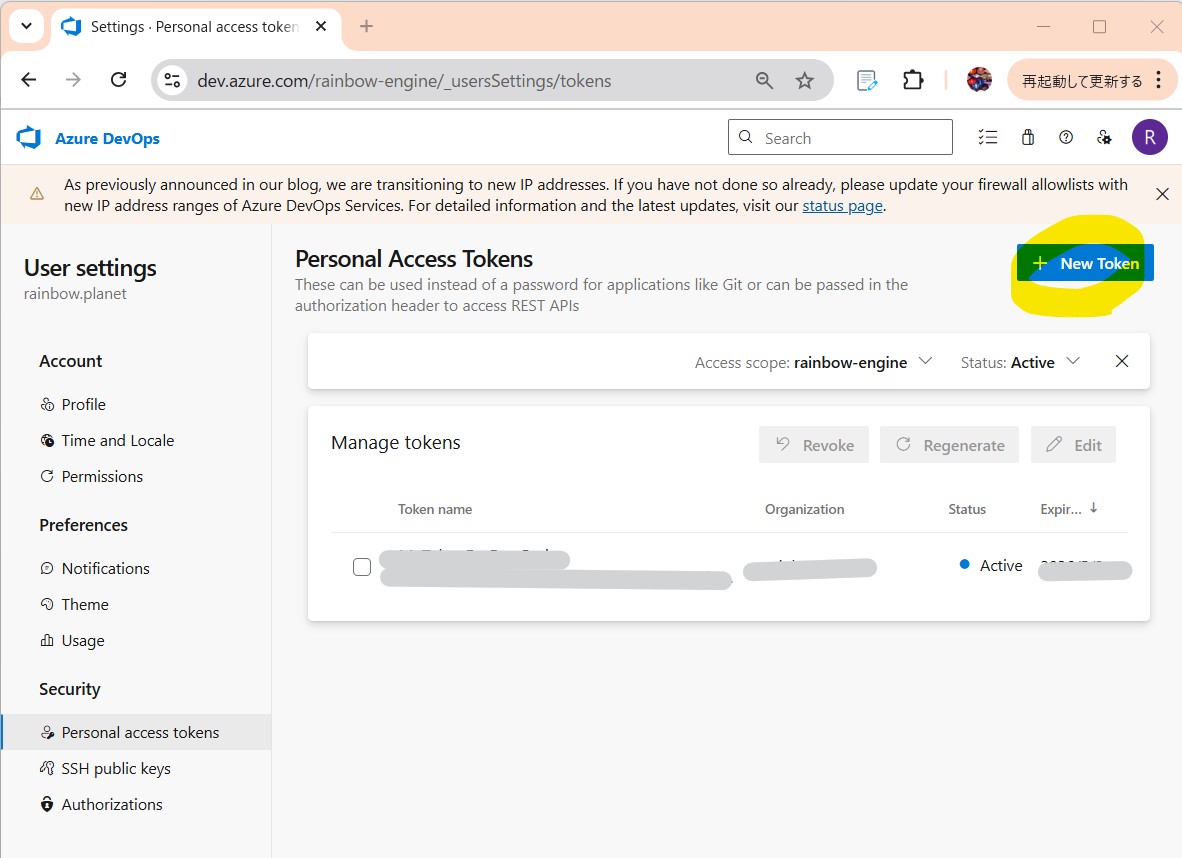Click the browser back arrow
1182x858 pixels.
coord(29,80)
